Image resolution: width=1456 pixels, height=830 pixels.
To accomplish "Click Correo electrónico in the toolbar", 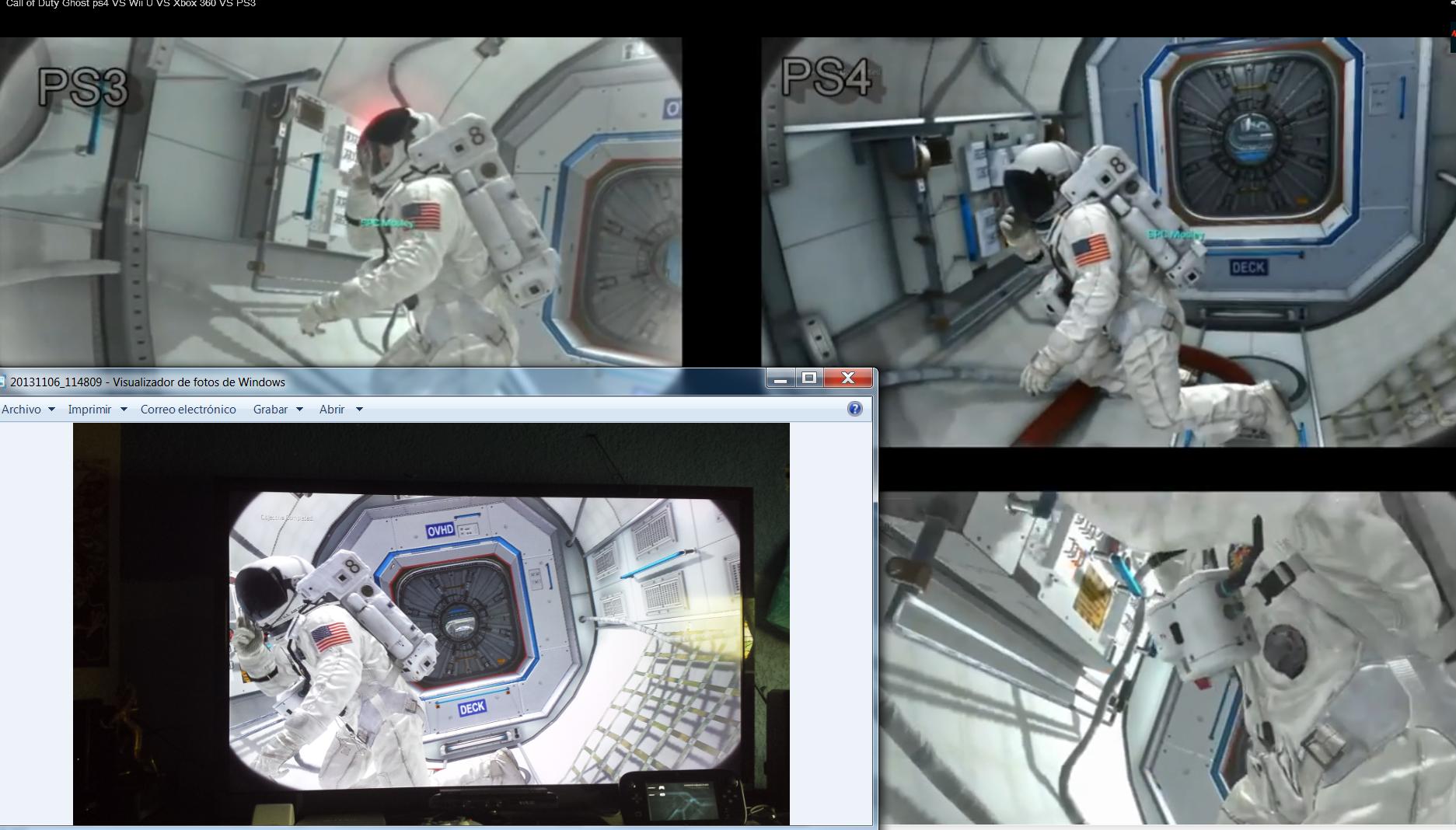I will [x=188, y=410].
